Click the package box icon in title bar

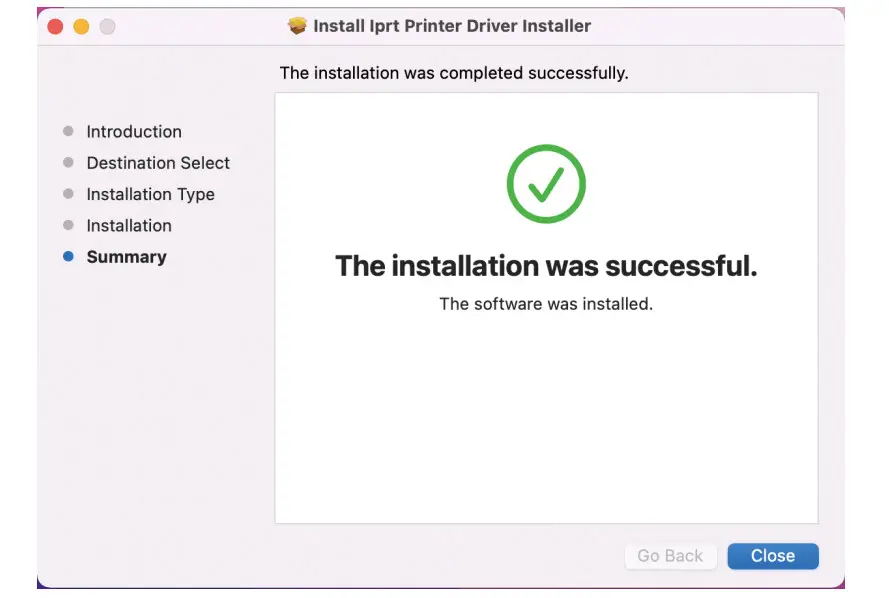(297, 26)
